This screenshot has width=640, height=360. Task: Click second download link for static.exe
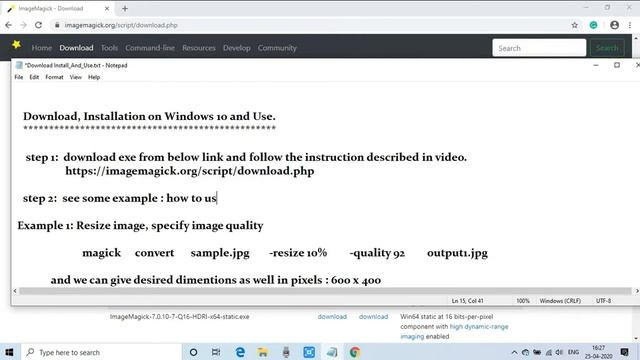click(373, 317)
